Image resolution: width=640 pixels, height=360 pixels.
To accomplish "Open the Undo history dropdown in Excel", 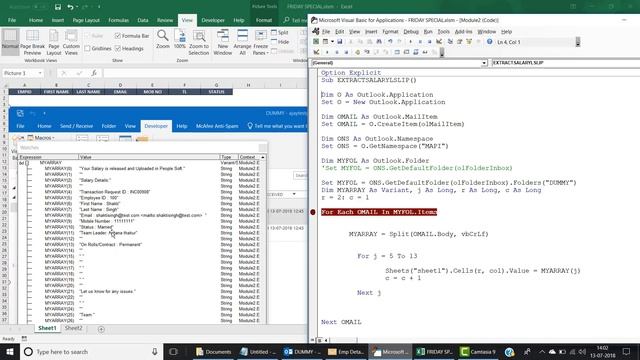I will coord(77,7).
